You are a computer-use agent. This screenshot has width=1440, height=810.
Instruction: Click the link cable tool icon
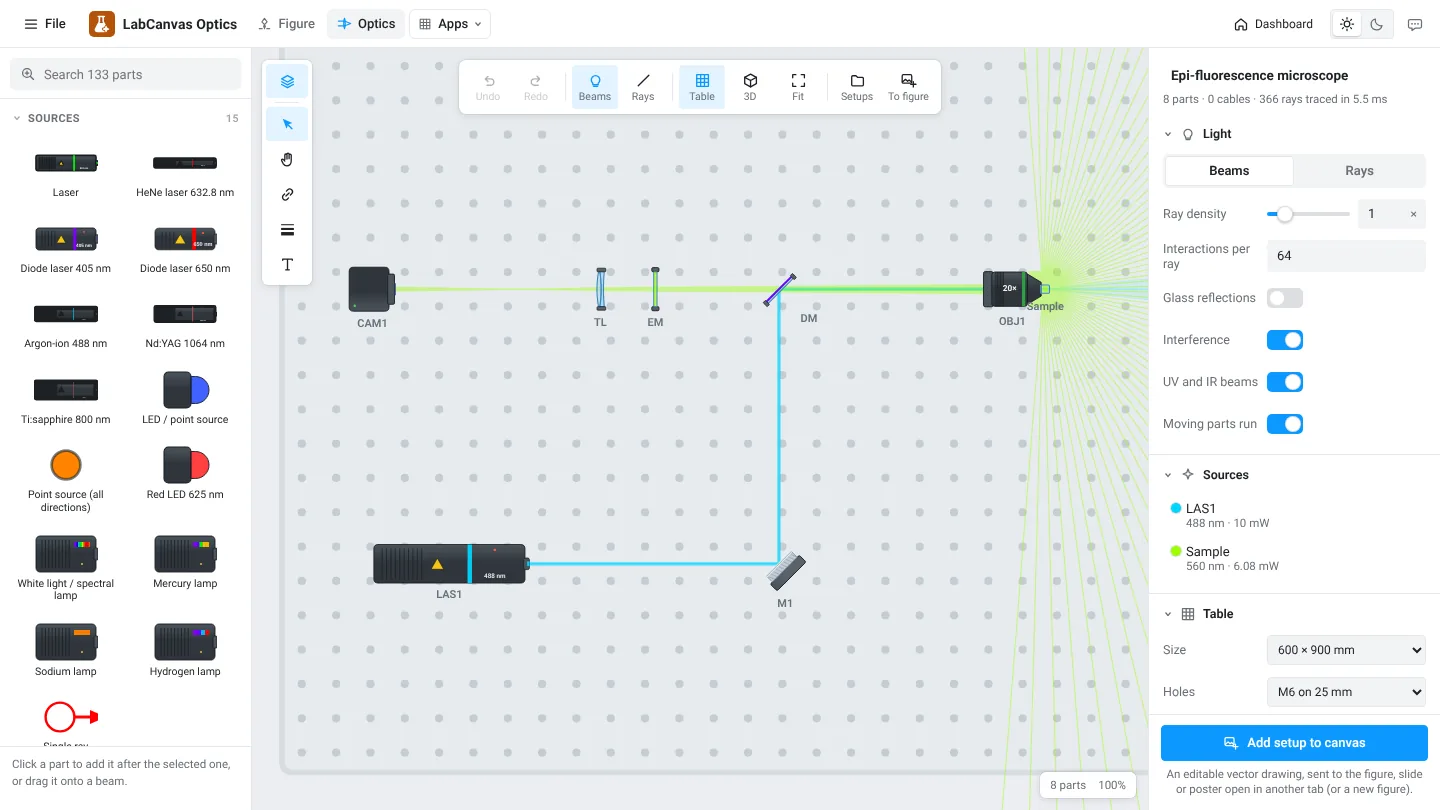point(287,195)
